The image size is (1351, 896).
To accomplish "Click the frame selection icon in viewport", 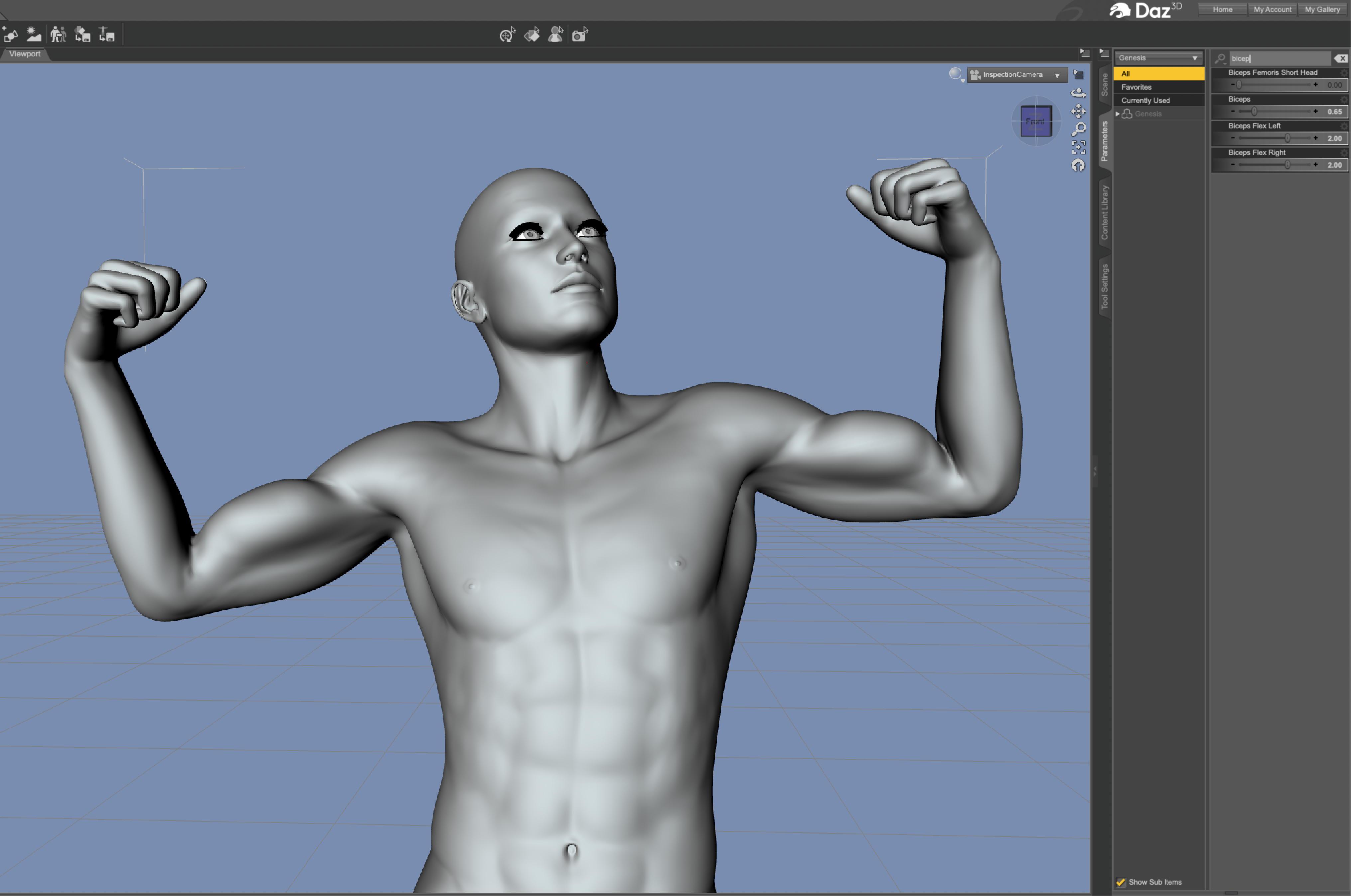I will (x=1078, y=148).
